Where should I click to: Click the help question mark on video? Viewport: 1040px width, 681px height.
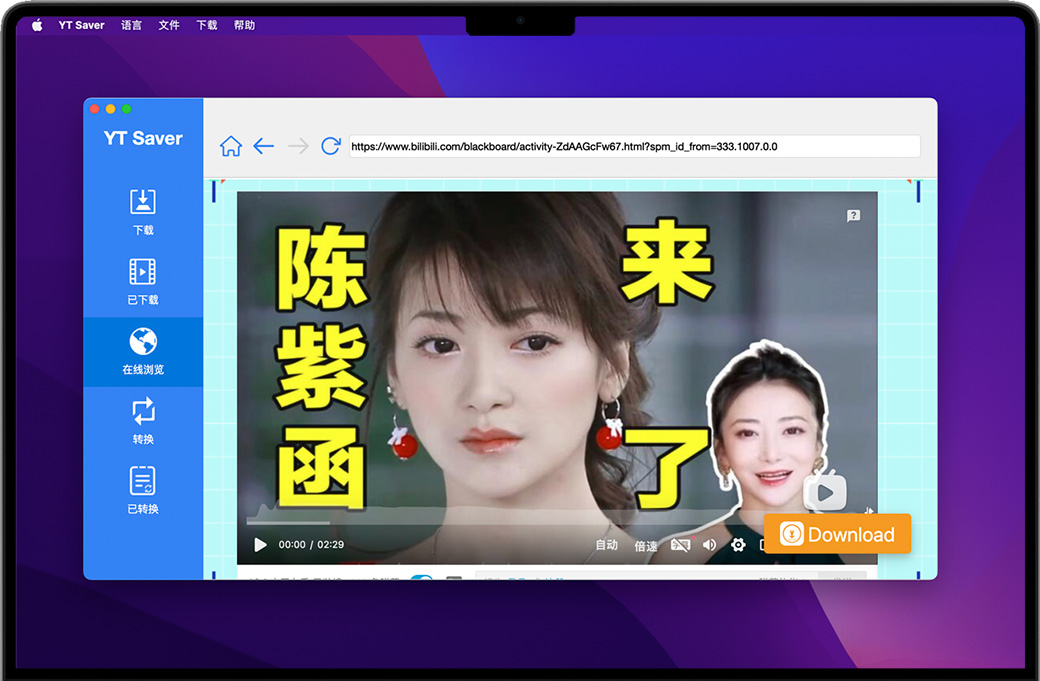coord(853,215)
